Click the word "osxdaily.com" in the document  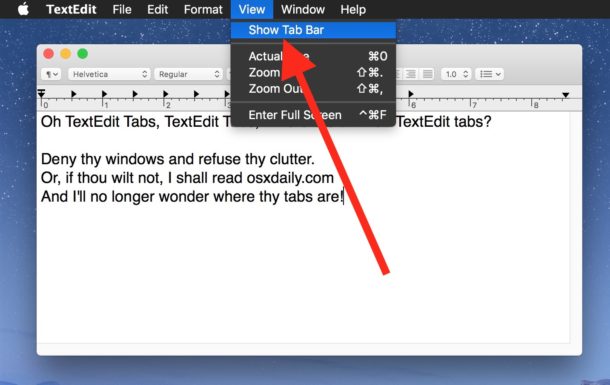pyautogui.click(x=290, y=178)
